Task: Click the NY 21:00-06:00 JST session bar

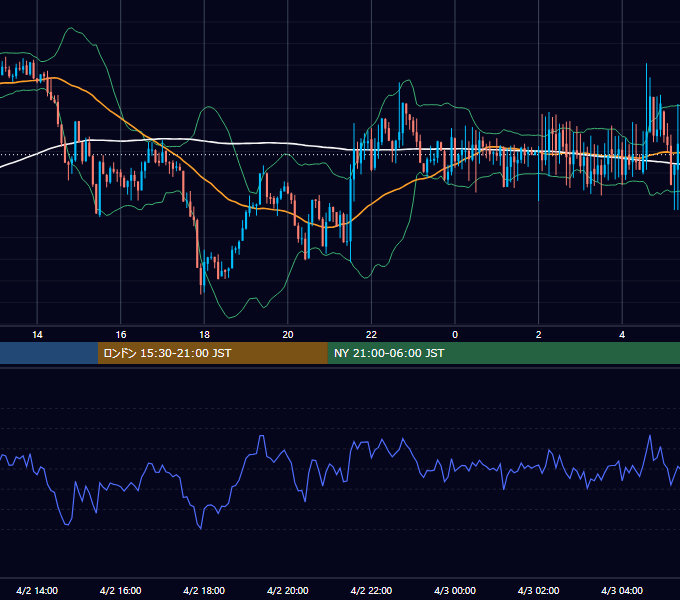Action: 503,353
